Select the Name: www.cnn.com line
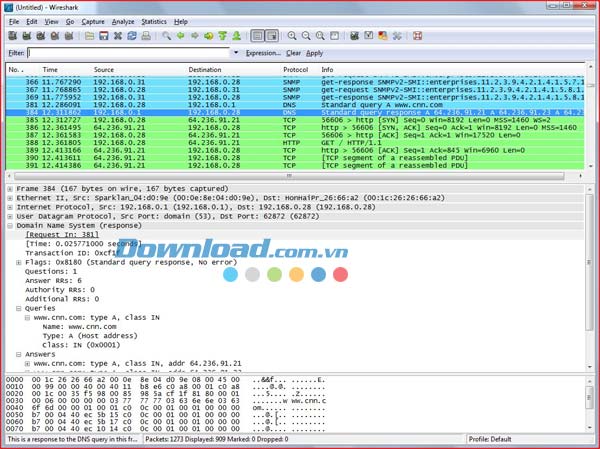Screen dimensions: 600x449 click(x=80, y=327)
